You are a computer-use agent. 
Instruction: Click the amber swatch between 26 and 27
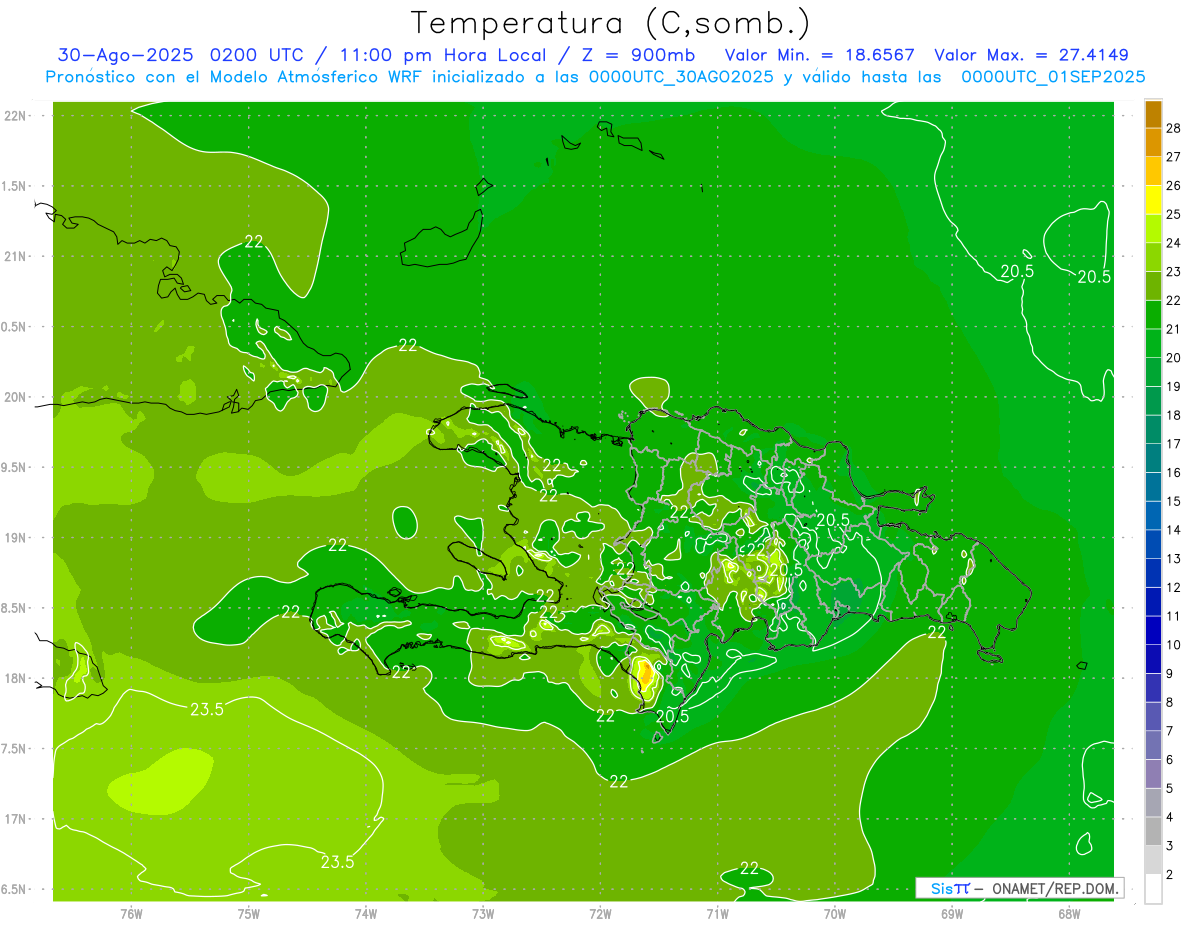point(1153,171)
